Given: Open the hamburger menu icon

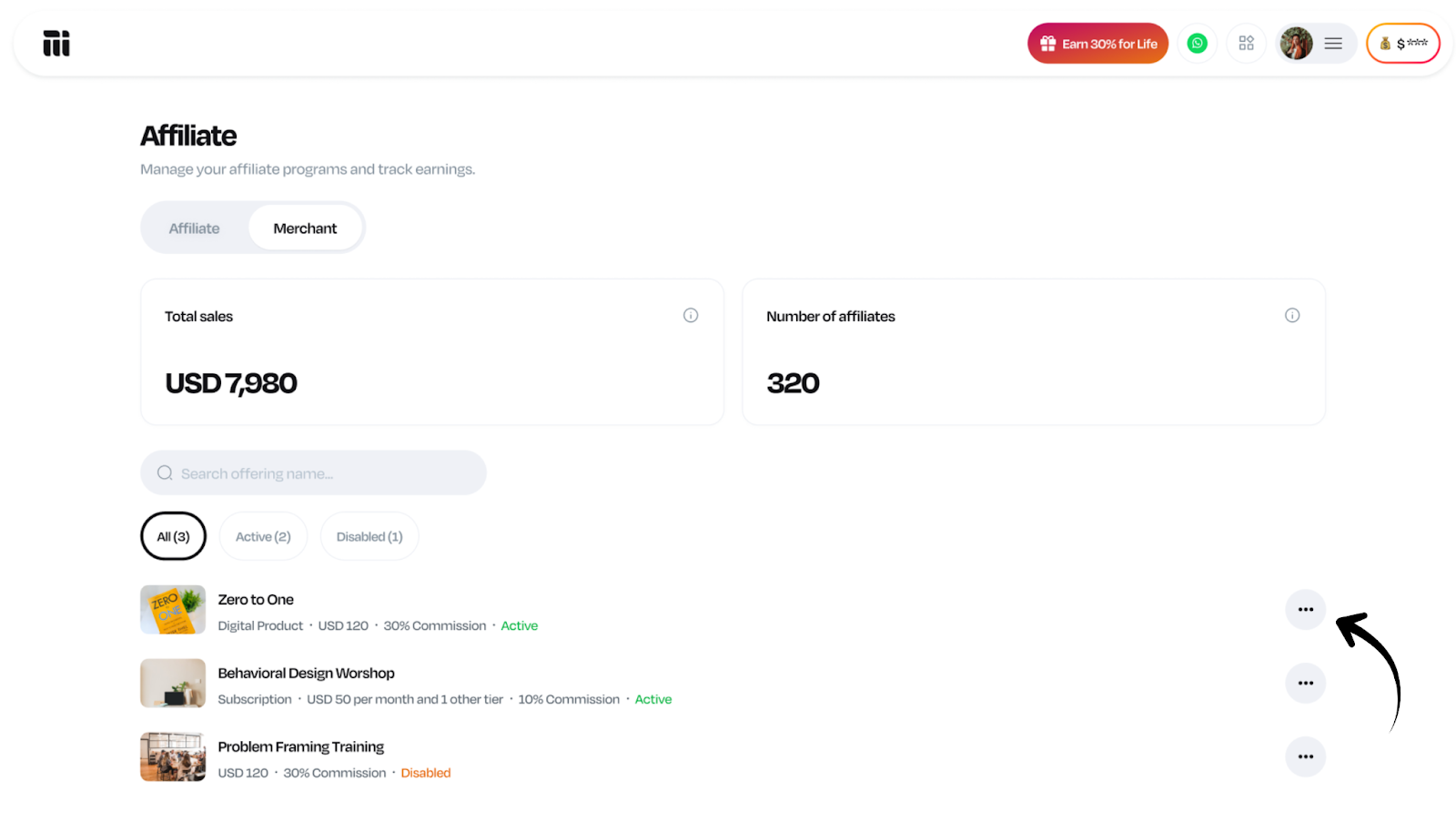Looking at the screenshot, I should pos(1333,44).
